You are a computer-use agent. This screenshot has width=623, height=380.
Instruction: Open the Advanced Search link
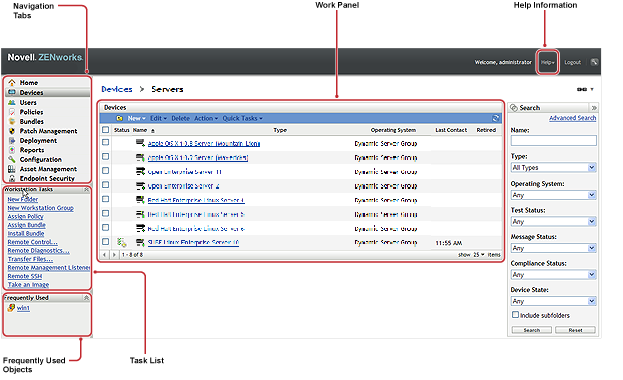pos(573,118)
